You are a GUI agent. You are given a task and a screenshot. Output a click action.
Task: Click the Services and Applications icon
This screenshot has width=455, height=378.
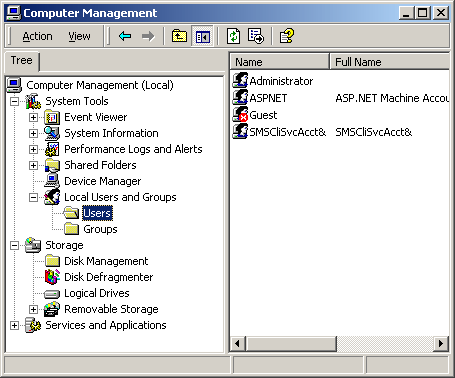(x=33, y=325)
